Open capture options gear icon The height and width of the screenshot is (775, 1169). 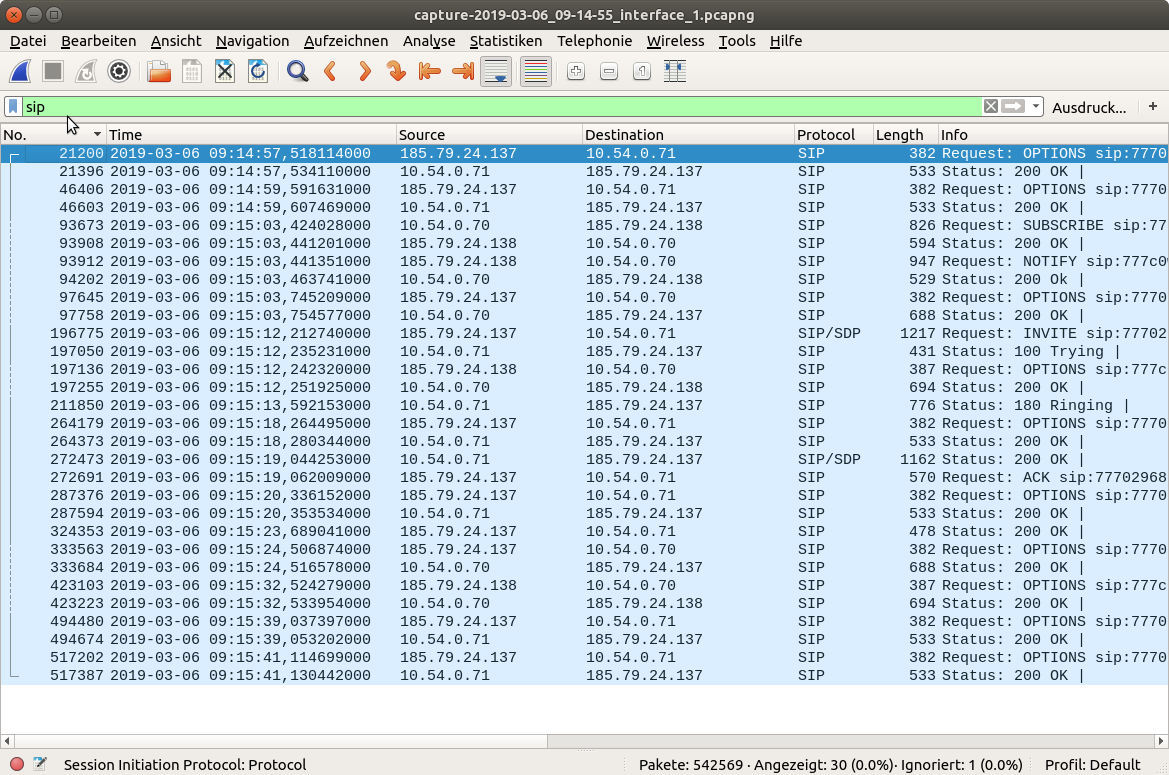[x=119, y=72]
